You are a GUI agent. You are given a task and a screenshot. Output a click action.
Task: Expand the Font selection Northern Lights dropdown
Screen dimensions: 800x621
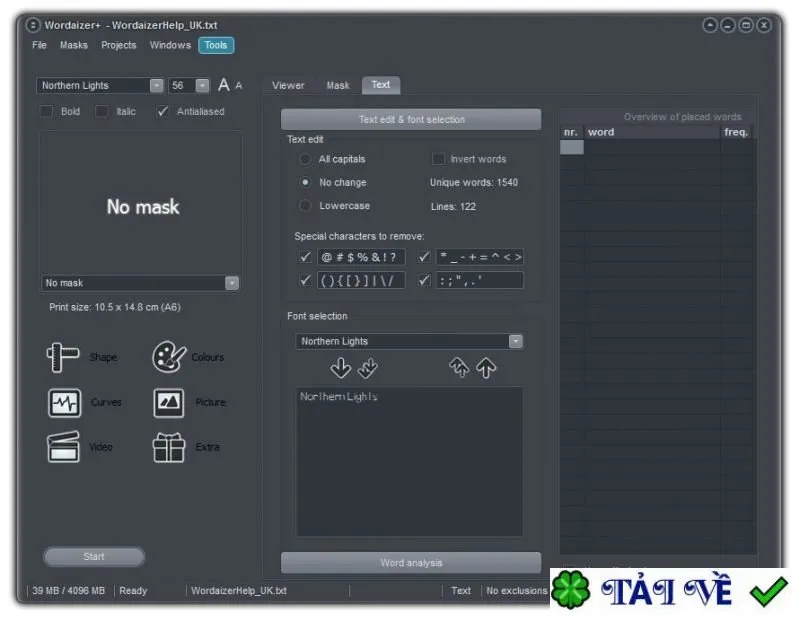click(x=516, y=341)
